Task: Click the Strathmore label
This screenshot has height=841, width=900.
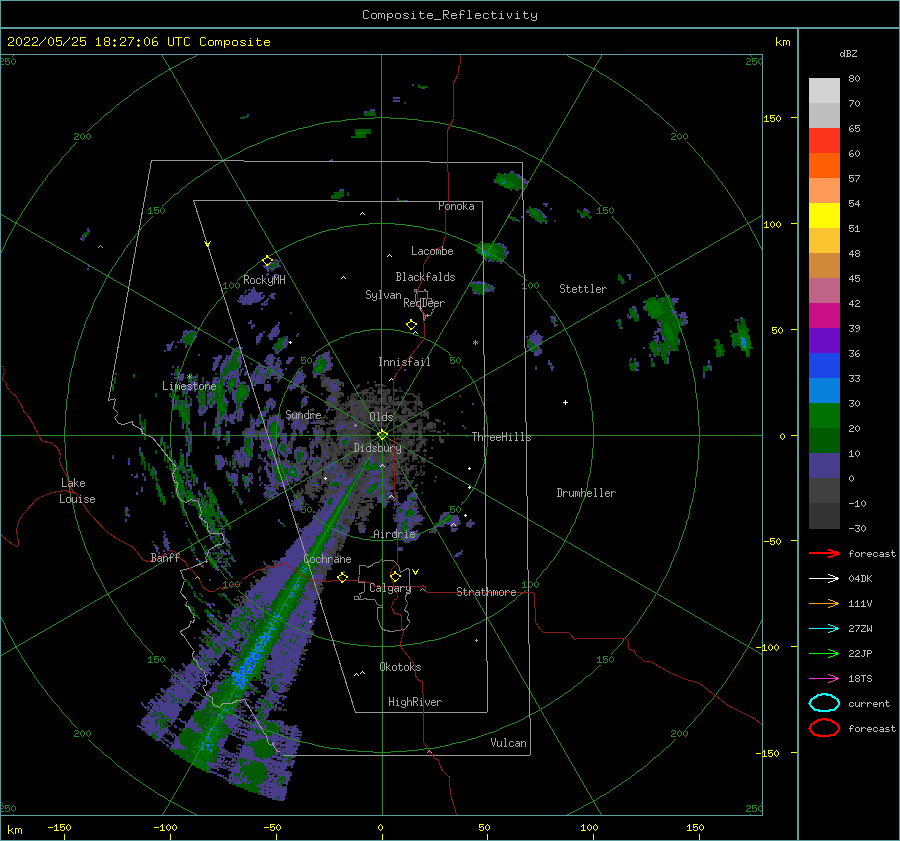Action: pos(486,592)
